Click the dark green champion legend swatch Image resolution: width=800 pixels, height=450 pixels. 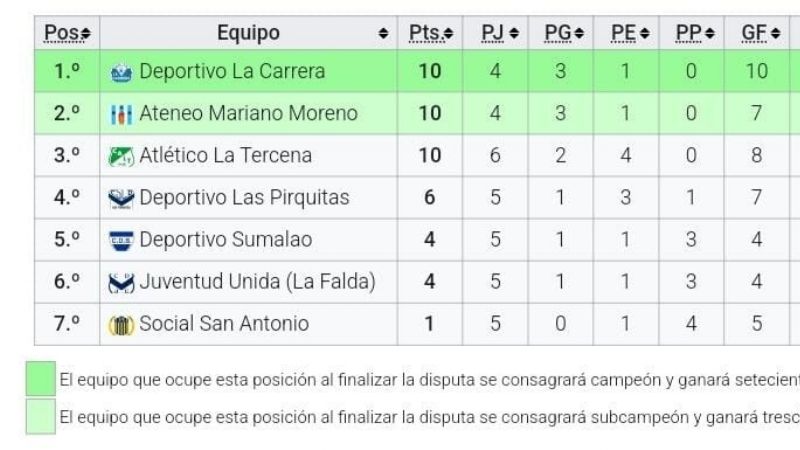pyautogui.click(x=40, y=379)
